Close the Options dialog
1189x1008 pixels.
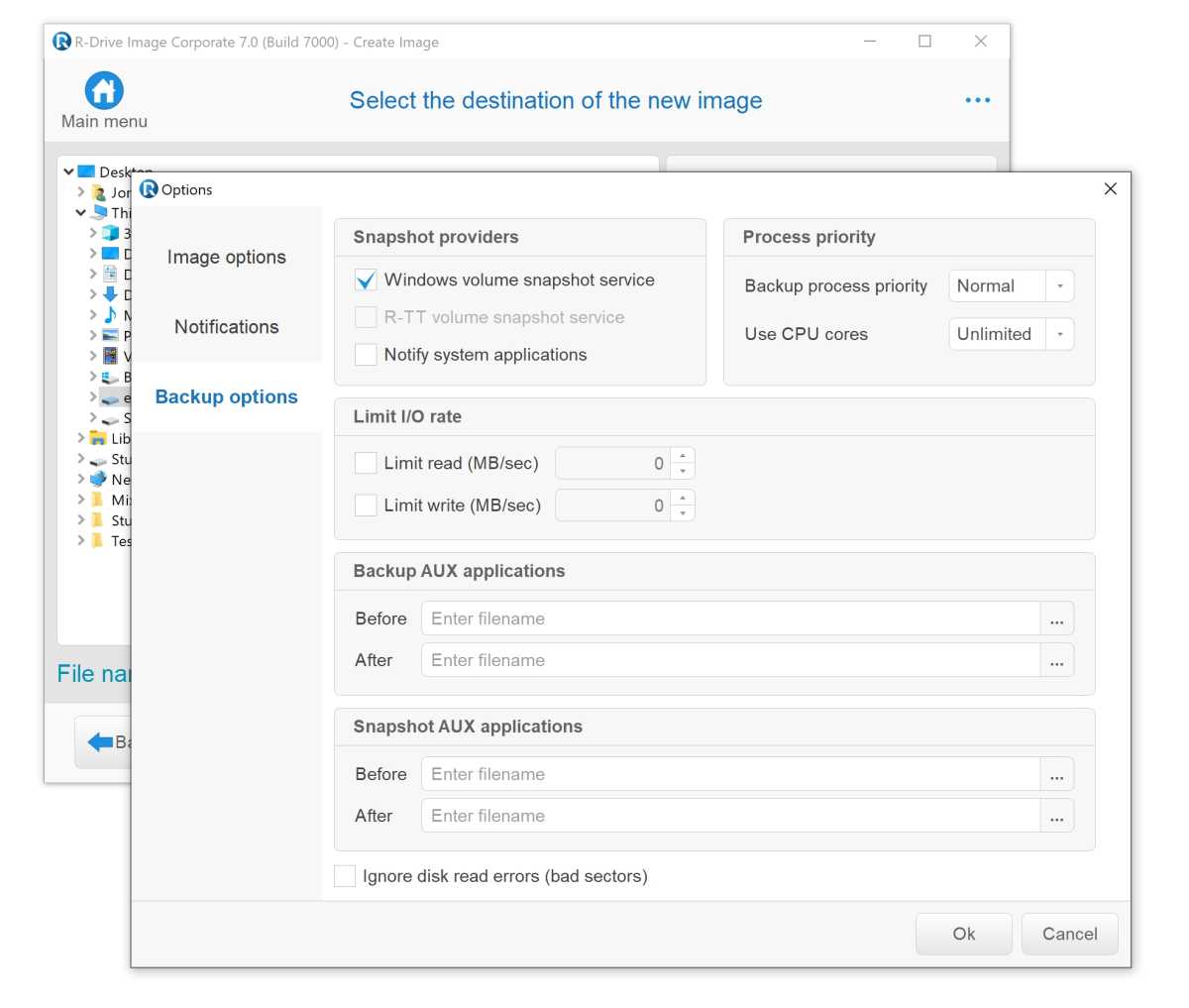tap(1111, 188)
